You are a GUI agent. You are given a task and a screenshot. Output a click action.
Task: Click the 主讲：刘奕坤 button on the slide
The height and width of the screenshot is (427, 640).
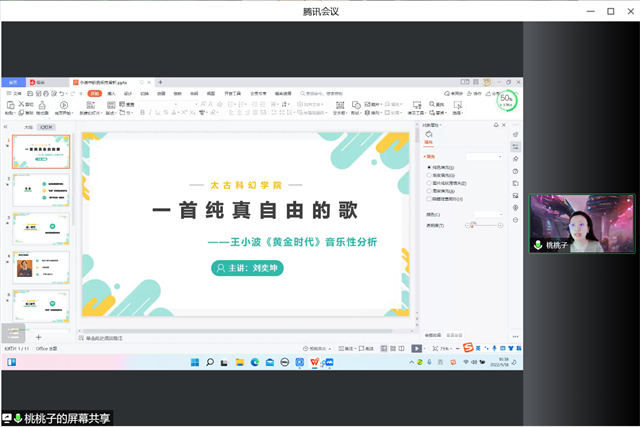pos(247,268)
